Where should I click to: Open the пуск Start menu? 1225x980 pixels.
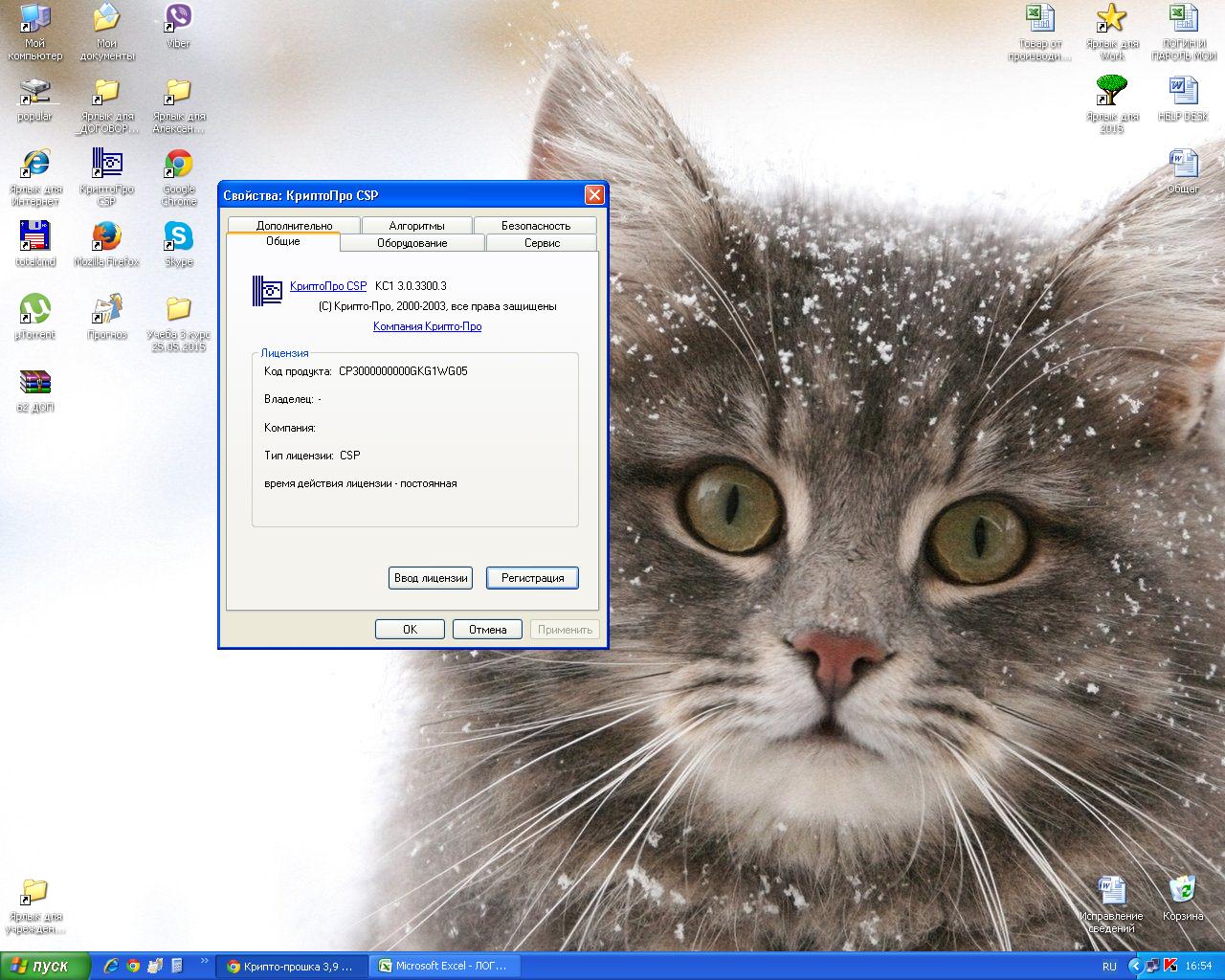click(45, 966)
